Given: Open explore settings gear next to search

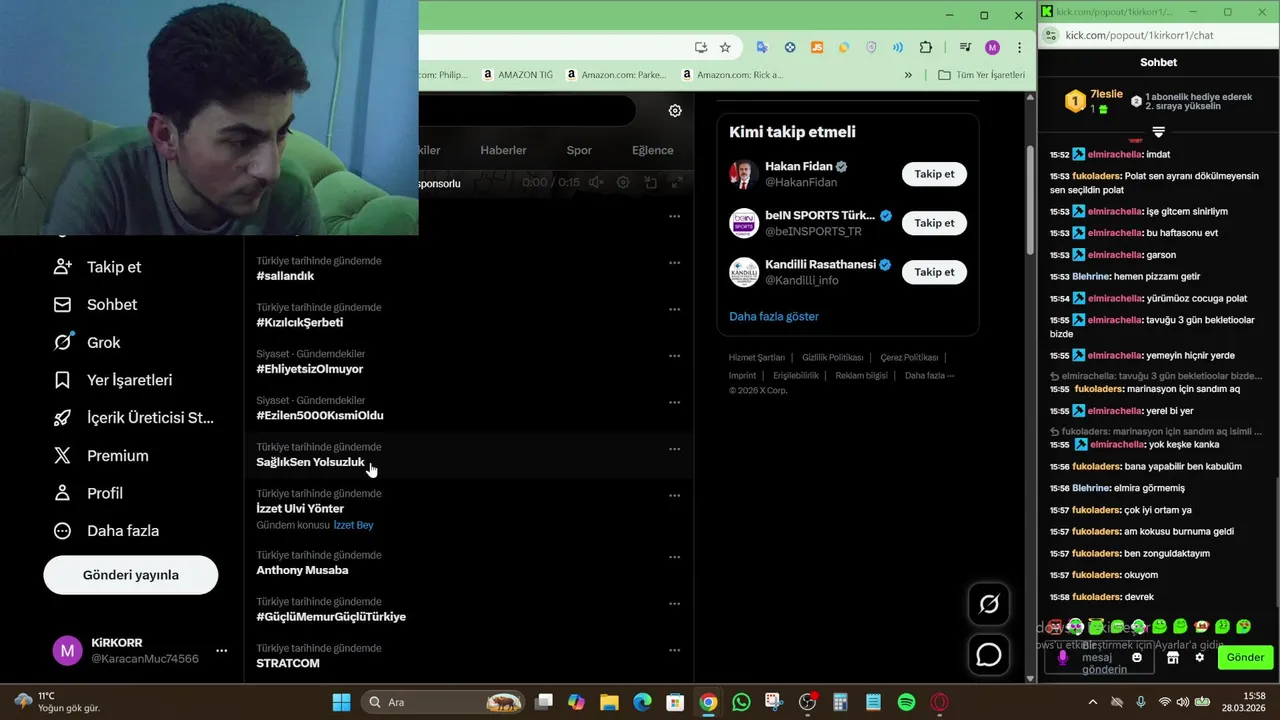Looking at the screenshot, I should [675, 111].
